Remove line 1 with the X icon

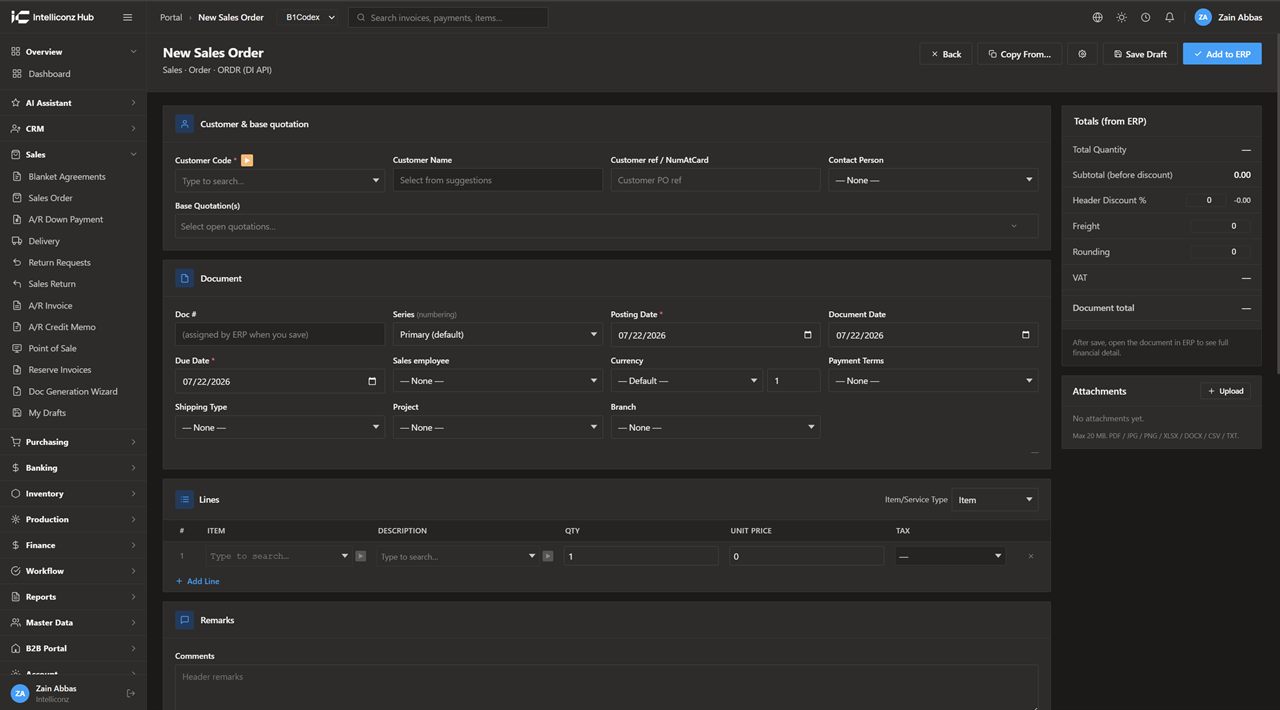click(x=1031, y=556)
